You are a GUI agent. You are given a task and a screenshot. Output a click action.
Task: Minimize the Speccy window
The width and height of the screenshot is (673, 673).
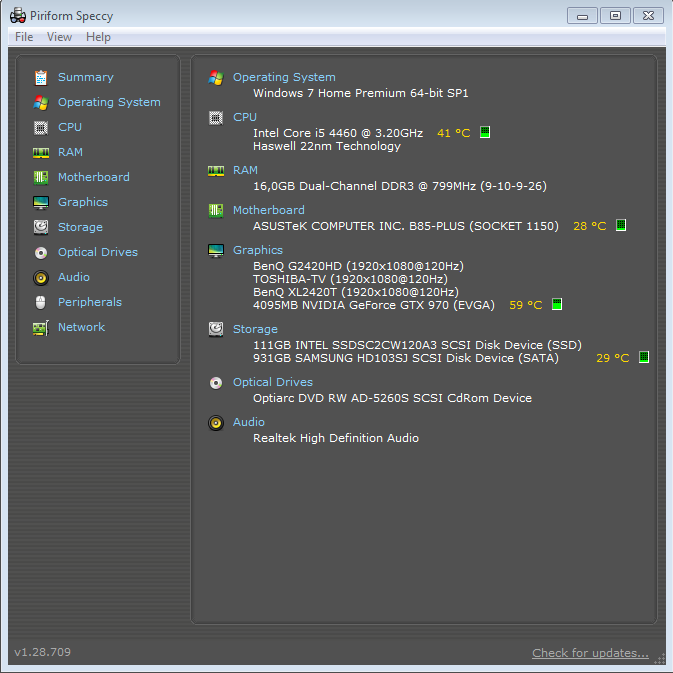[582, 16]
